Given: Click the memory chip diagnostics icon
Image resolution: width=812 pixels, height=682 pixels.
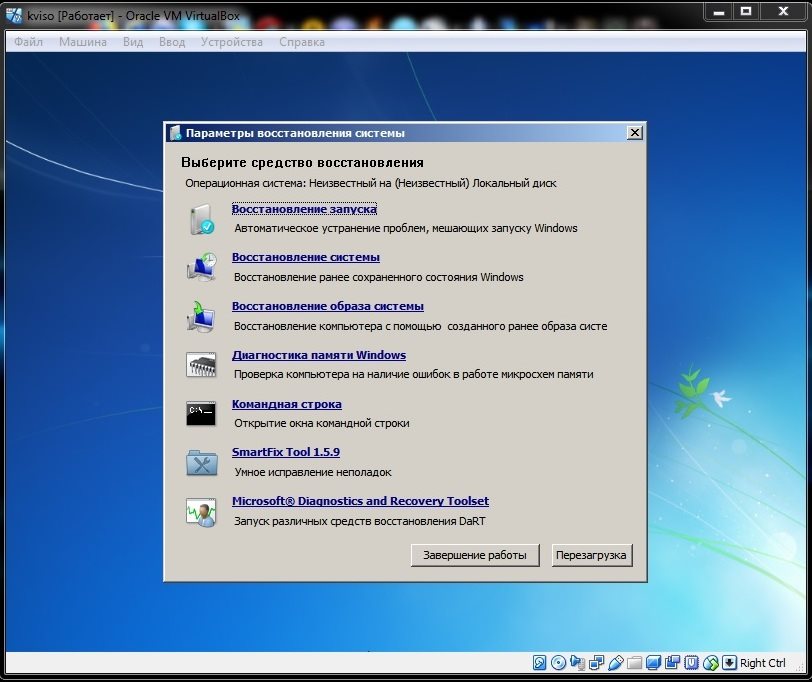Looking at the screenshot, I should click(x=200, y=364).
